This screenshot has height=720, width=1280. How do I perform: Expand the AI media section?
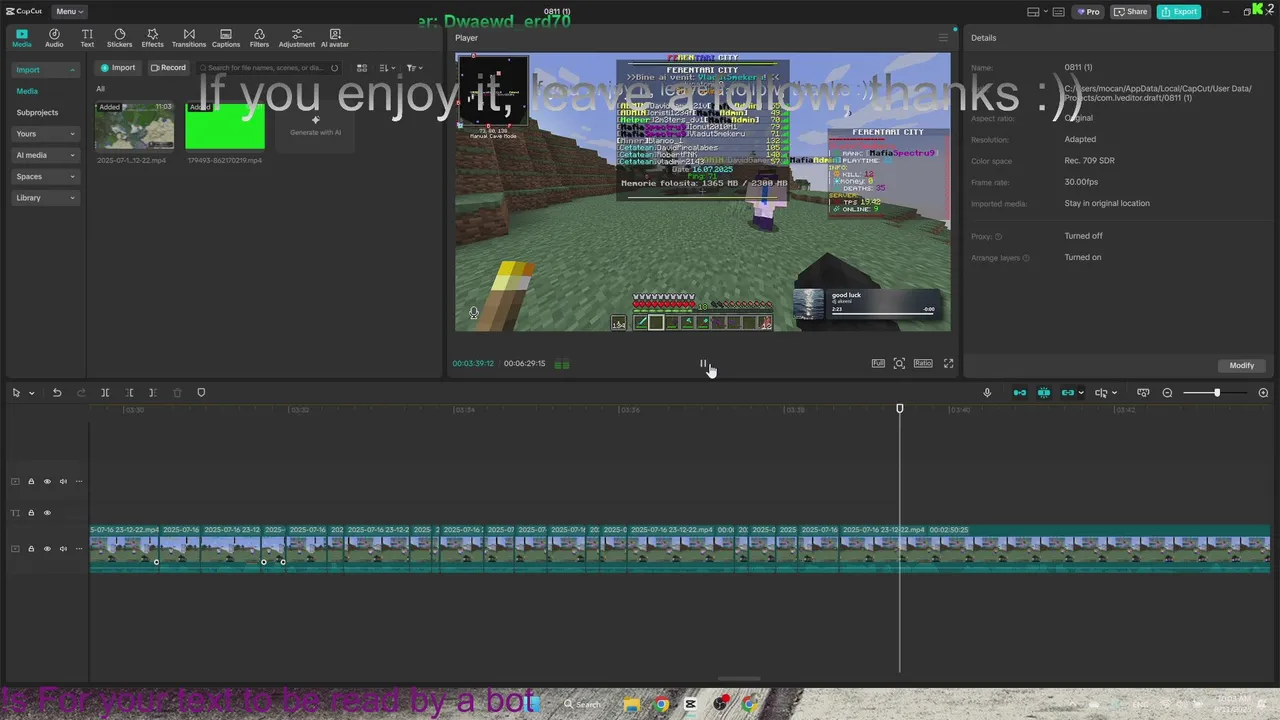coord(45,155)
